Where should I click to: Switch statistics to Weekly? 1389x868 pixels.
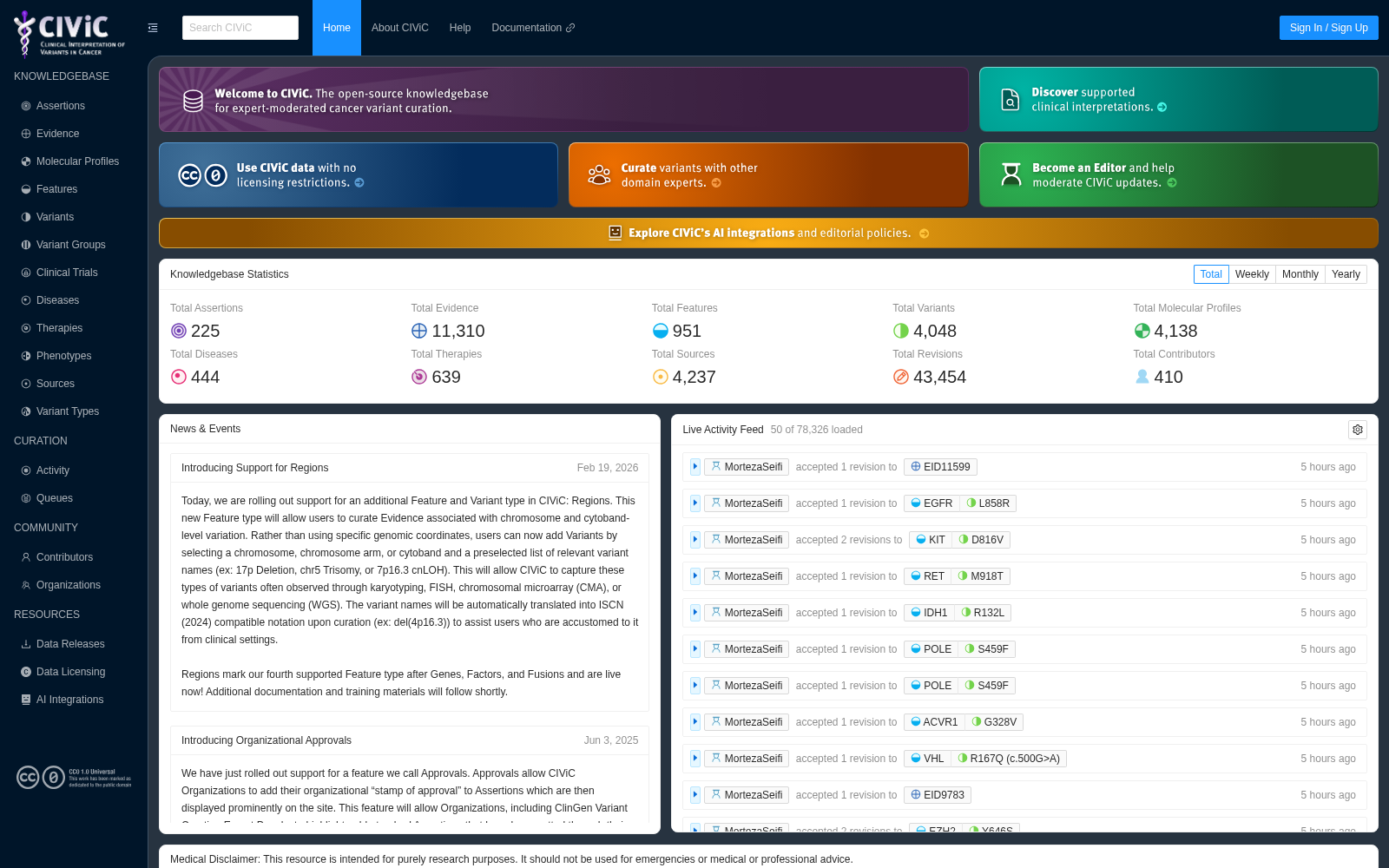click(x=1252, y=274)
